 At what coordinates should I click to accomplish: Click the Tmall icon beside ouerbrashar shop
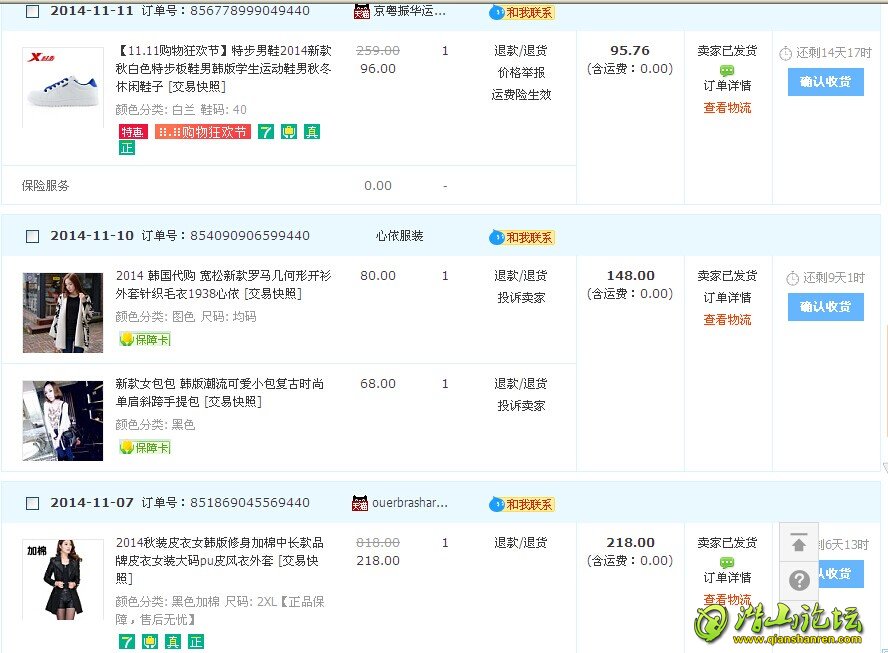(360, 503)
